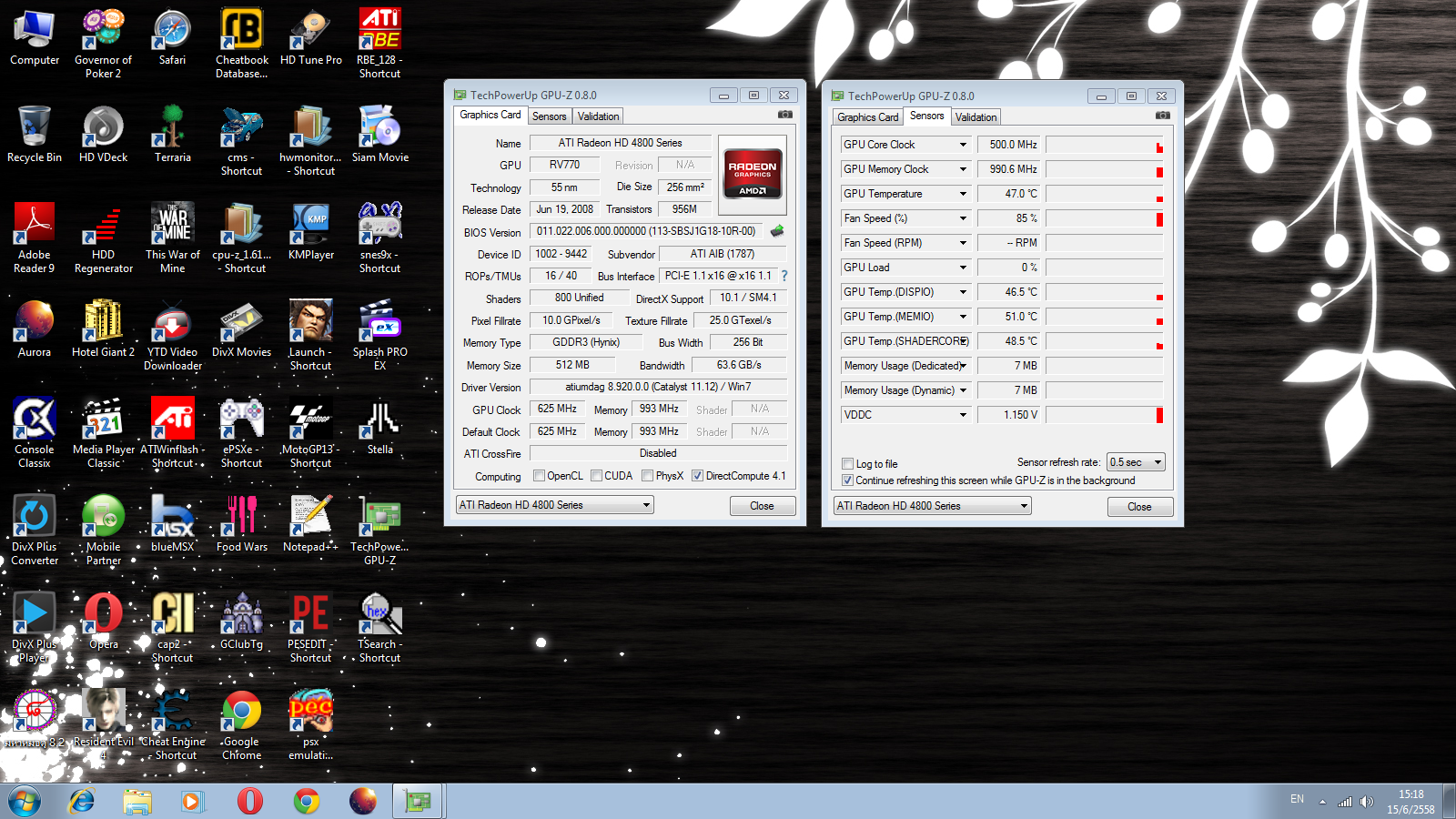
Task: Open the Terraria desktop shortcut
Action: pos(173,134)
